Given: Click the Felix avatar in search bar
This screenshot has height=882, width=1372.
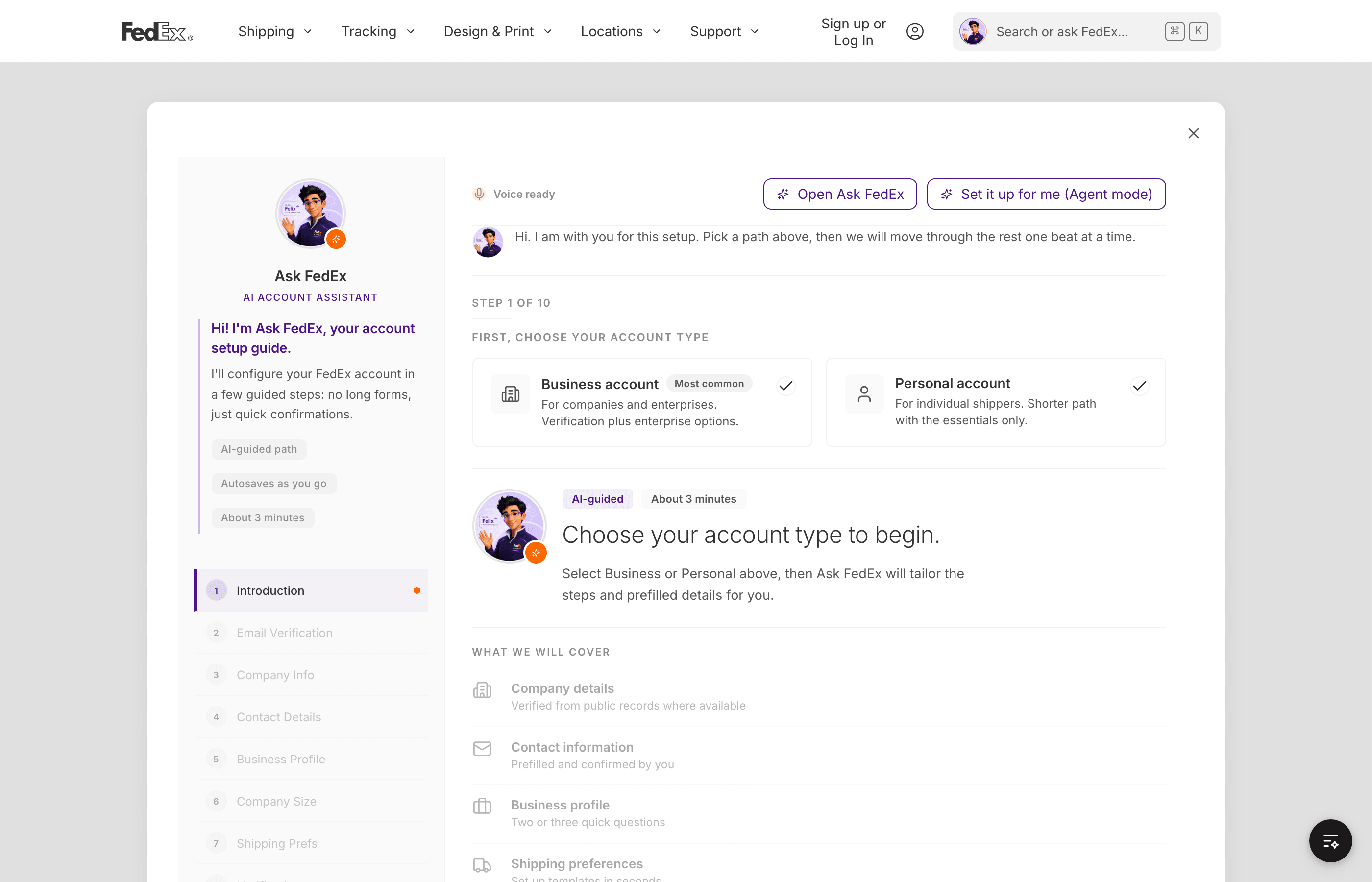Looking at the screenshot, I should [972, 31].
